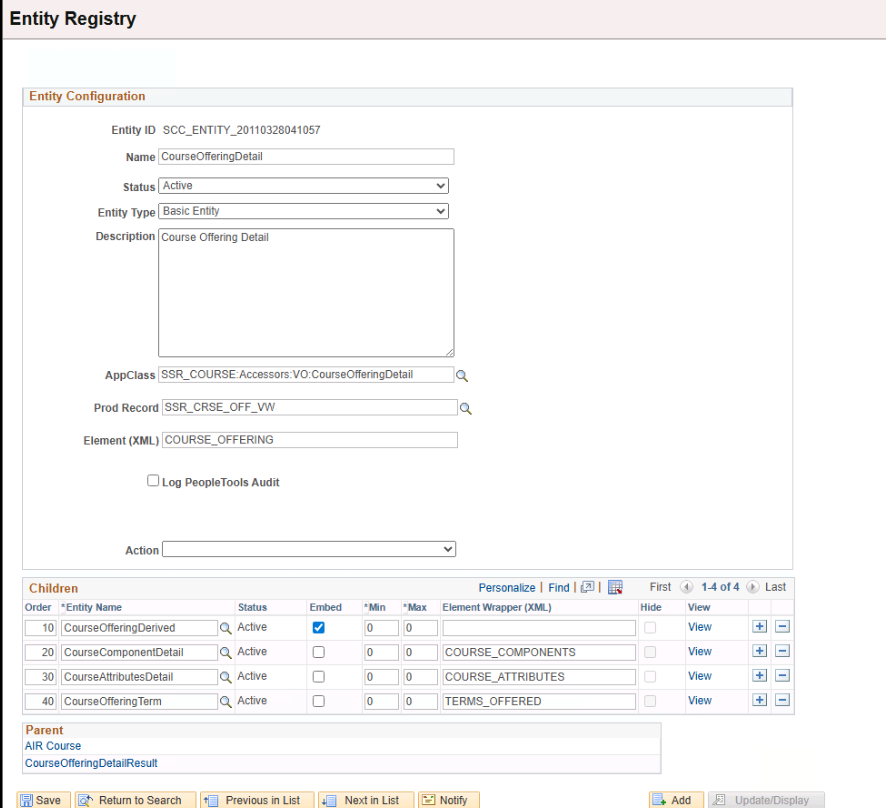The image size is (886, 808).
Task: Check Embed for CourseAttributesDetail row
Action: [318, 677]
